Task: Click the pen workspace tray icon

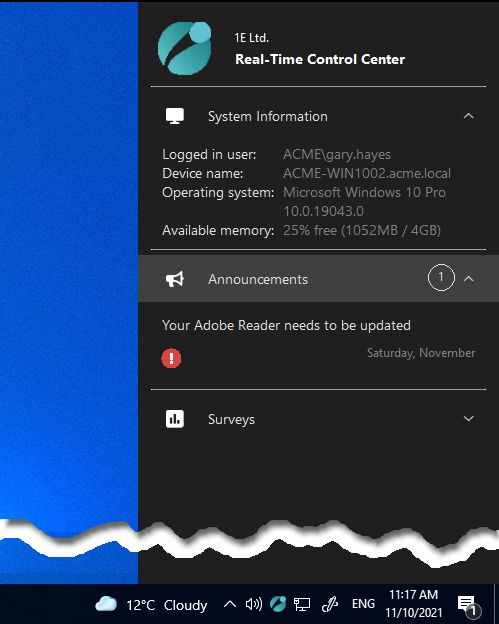Action: point(329,604)
